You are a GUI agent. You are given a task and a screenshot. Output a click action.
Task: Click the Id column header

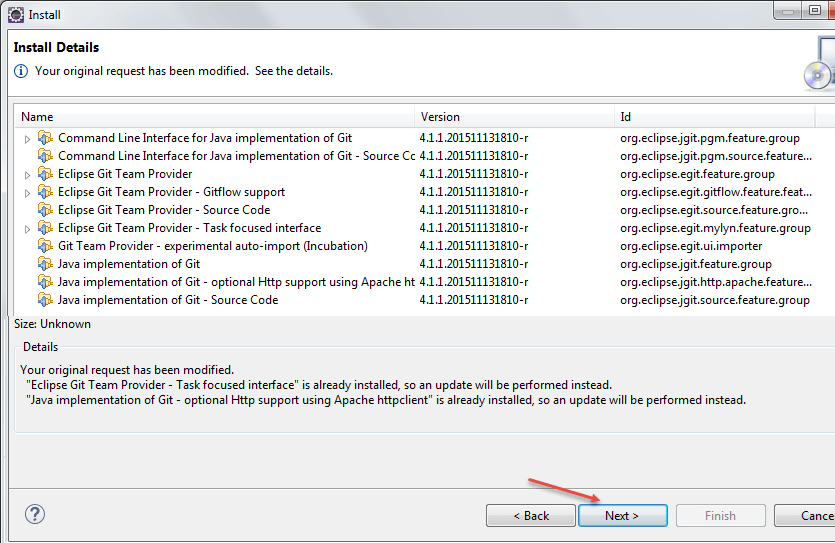tap(714, 117)
